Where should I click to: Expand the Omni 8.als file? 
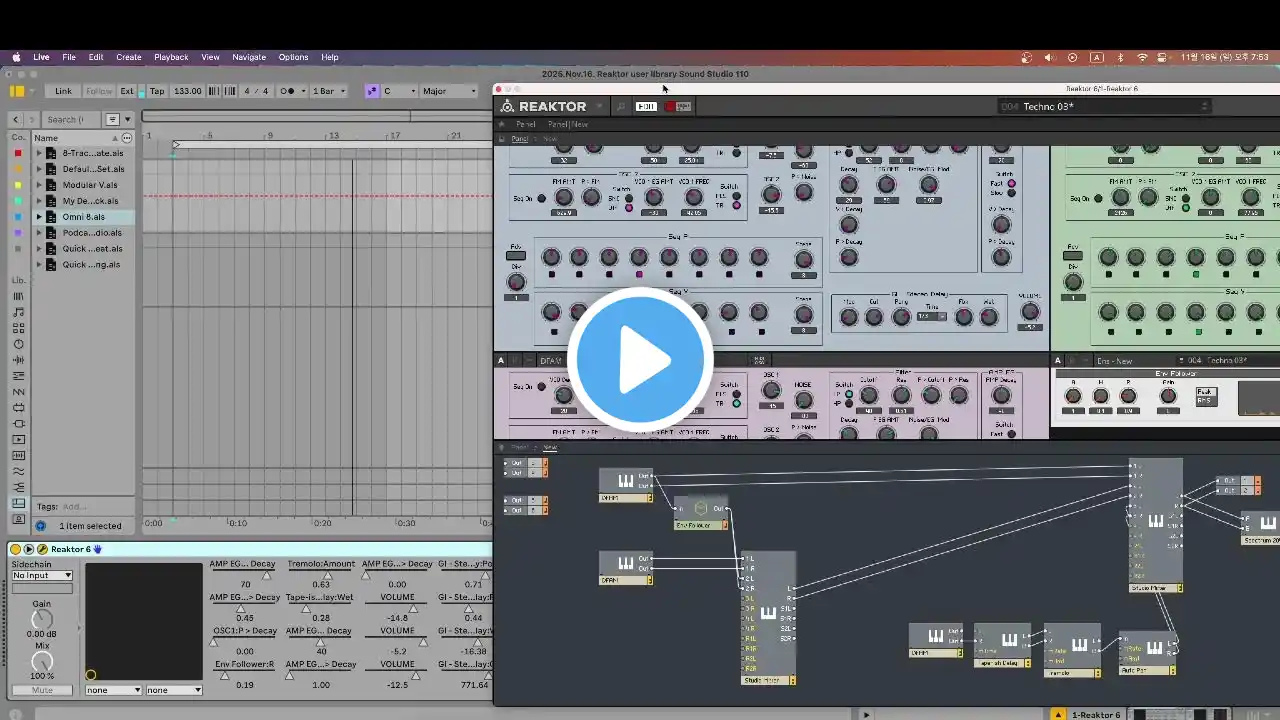(39, 217)
